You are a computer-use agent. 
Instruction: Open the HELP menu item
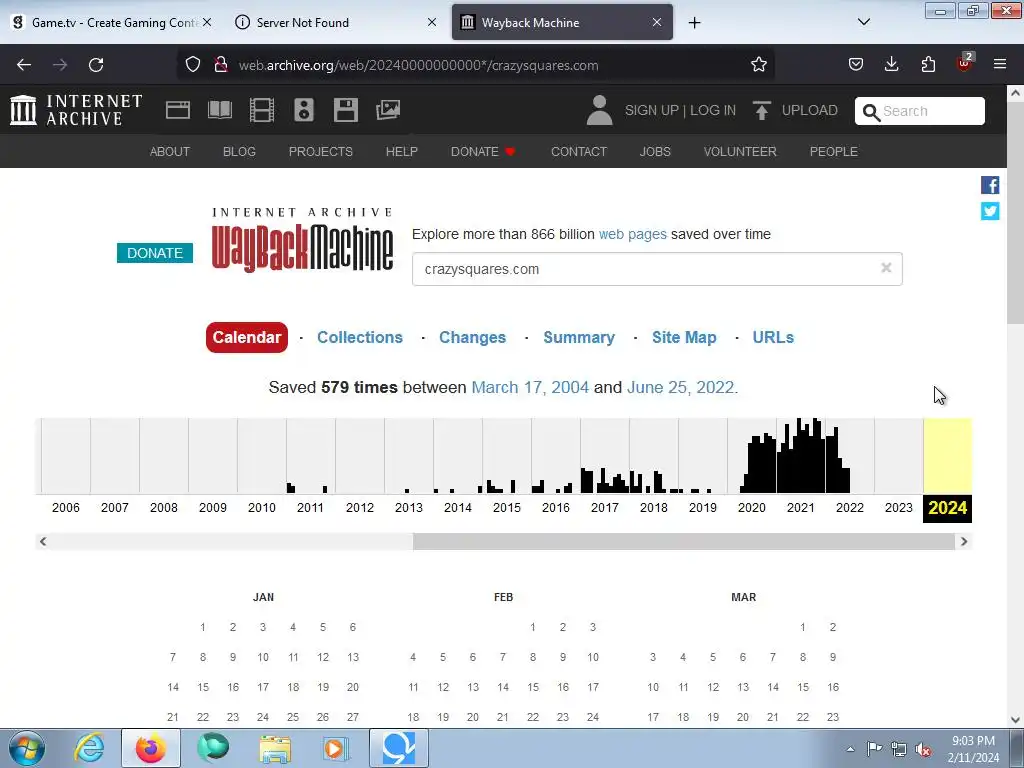pyautogui.click(x=402, y=152)
